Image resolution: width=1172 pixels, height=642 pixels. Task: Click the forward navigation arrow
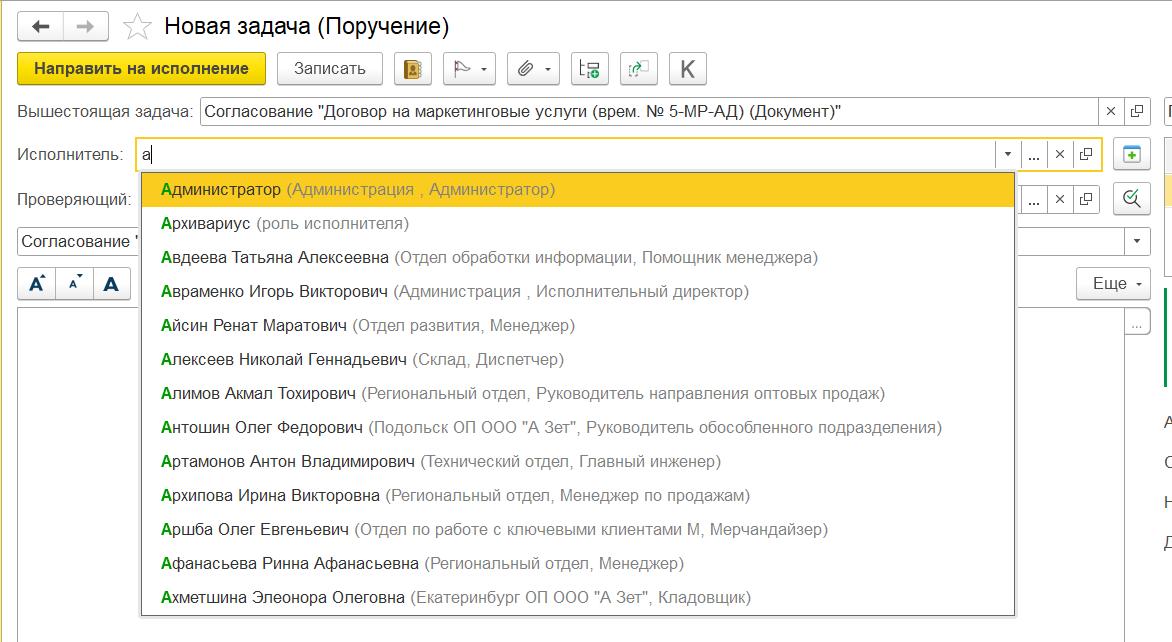[87, 26]
